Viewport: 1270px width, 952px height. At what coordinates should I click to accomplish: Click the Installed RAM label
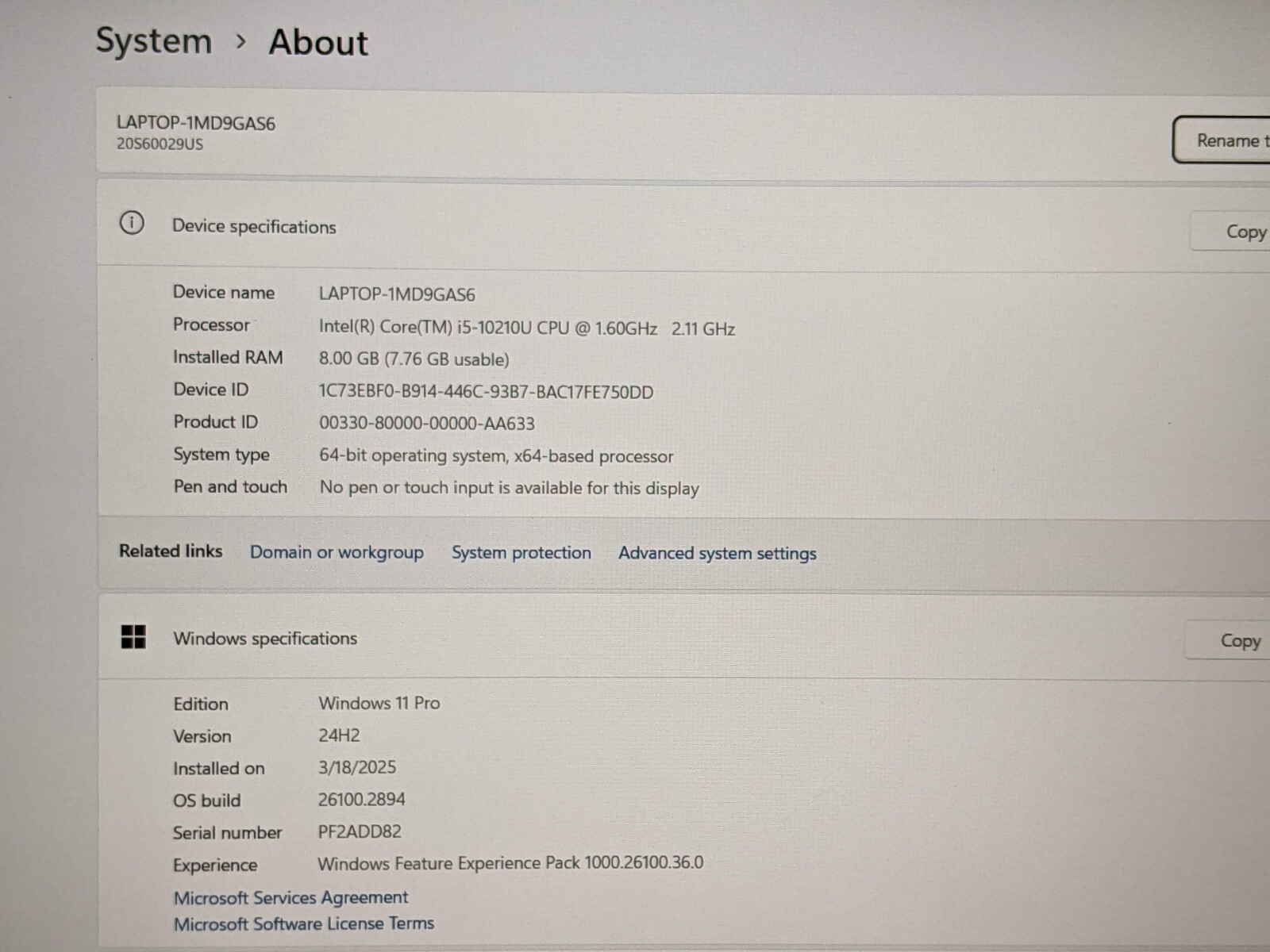tap(228, 357)
